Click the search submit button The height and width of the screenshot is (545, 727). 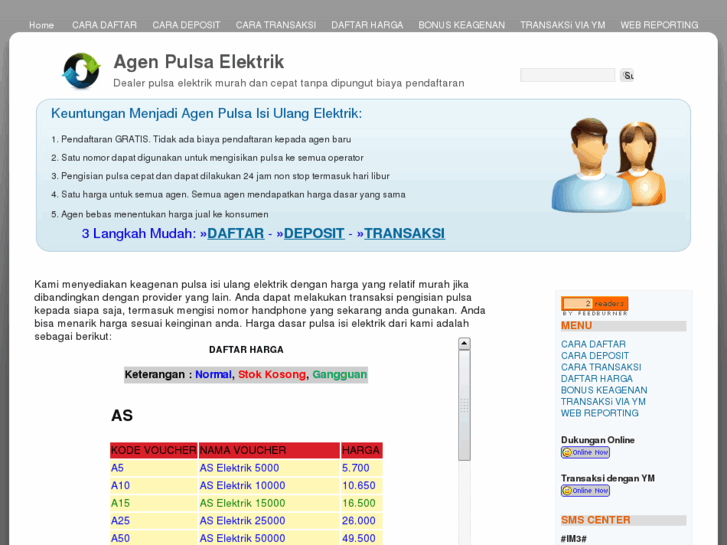(627, 75)
